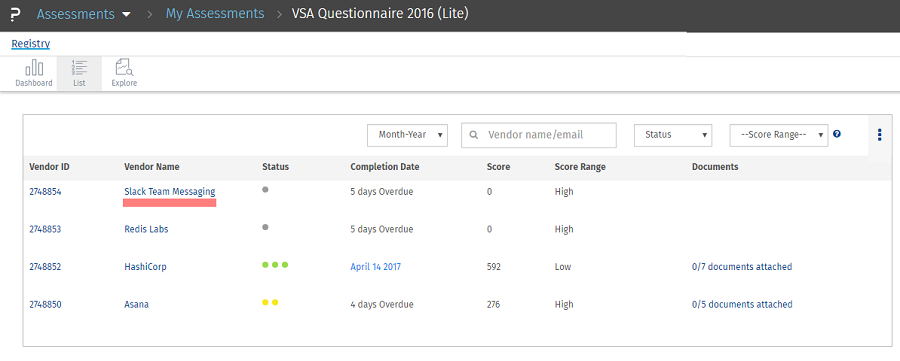This screenshot has height=361, width=900.
Task: Click Asana's High score range
Action: (x=564, y=305)
